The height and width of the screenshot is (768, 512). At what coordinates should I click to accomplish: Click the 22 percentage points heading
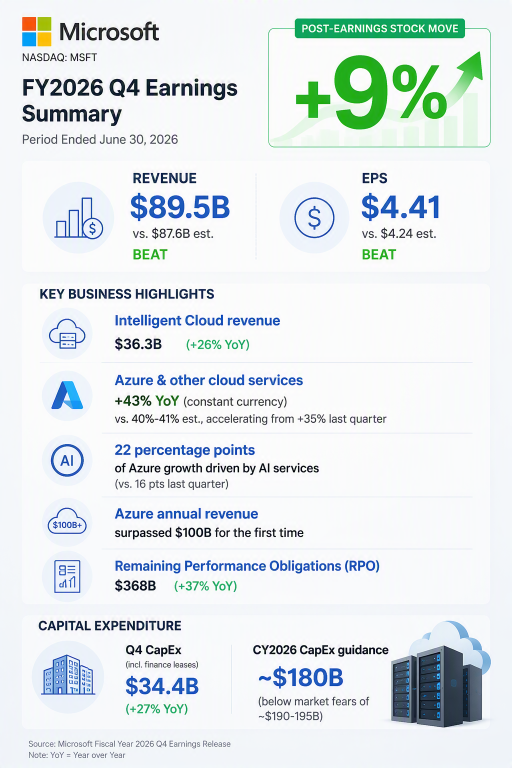click(x=185, y=450)
